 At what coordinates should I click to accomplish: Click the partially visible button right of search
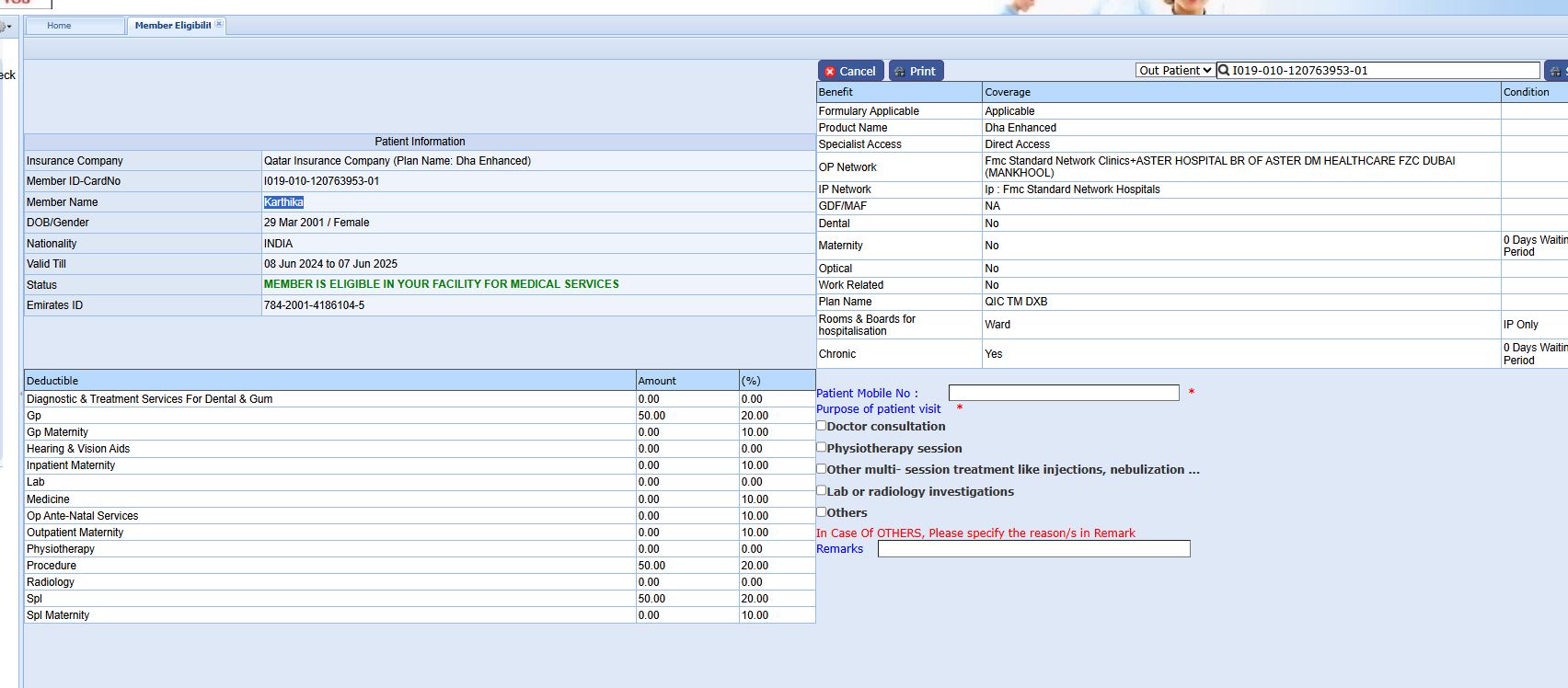pyautogui.click(x=1556, y=71)
